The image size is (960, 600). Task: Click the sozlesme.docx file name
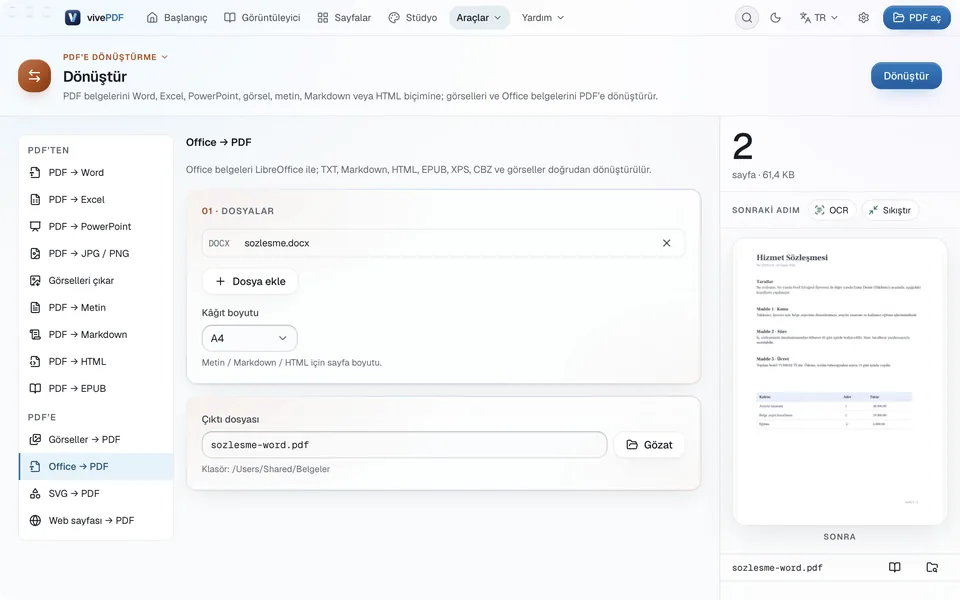tap(277, 243)
